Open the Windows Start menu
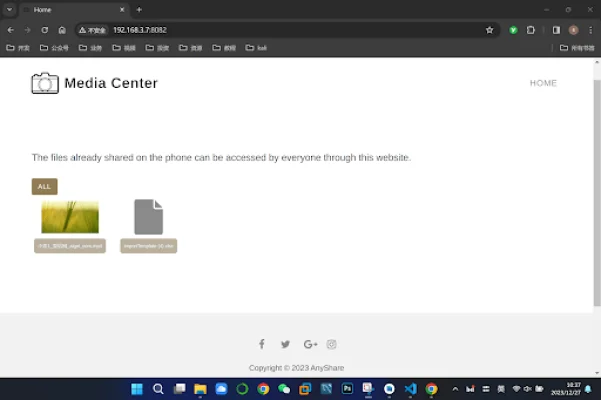Screen dimensions: 601x400 tap(136, 389)
